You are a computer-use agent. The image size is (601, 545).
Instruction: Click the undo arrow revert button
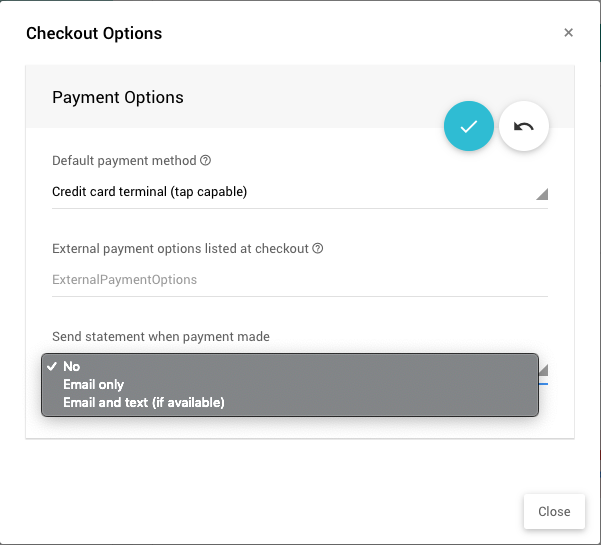click(524, 127)
